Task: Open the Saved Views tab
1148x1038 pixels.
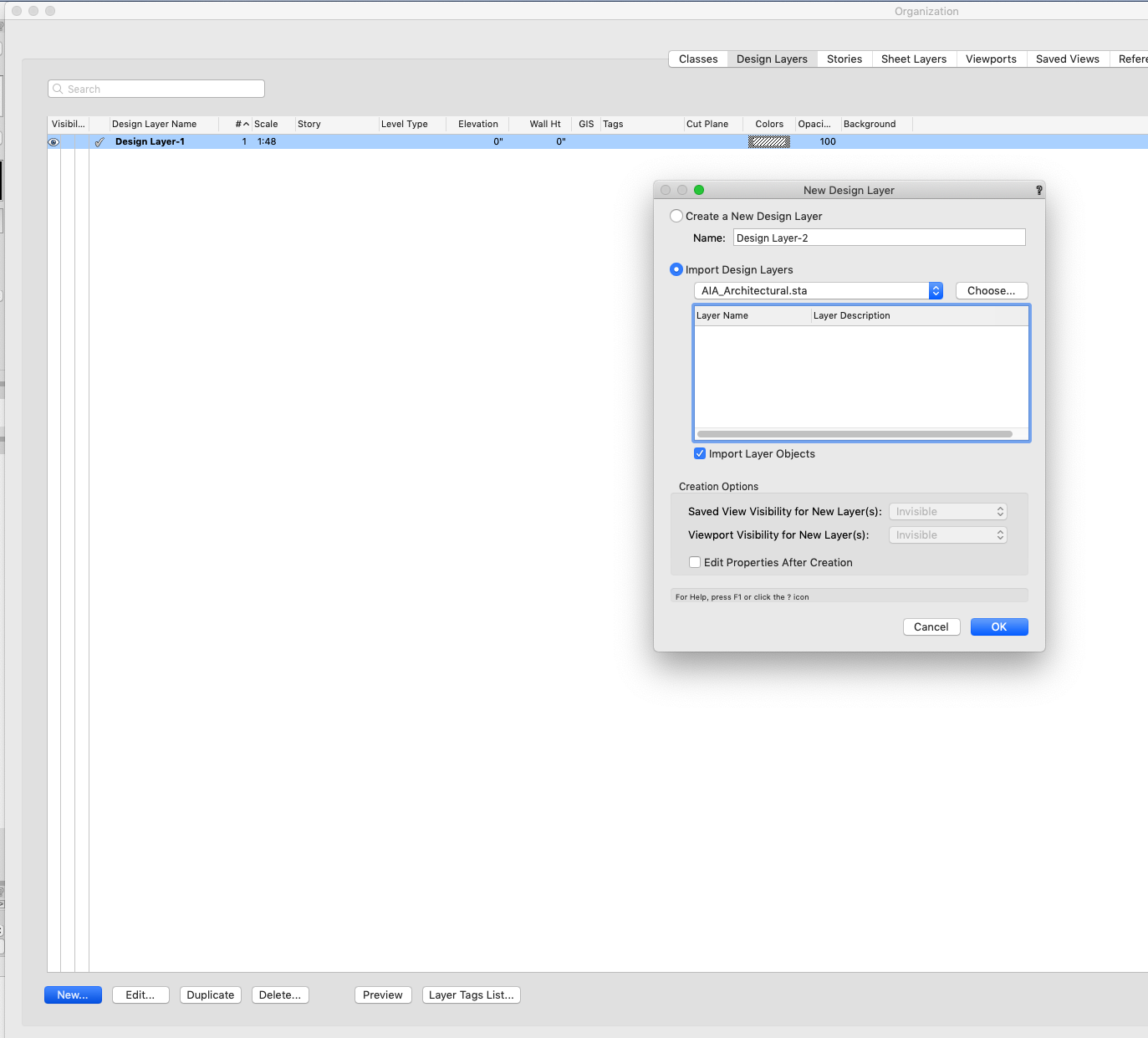Action: point(1067,59)
